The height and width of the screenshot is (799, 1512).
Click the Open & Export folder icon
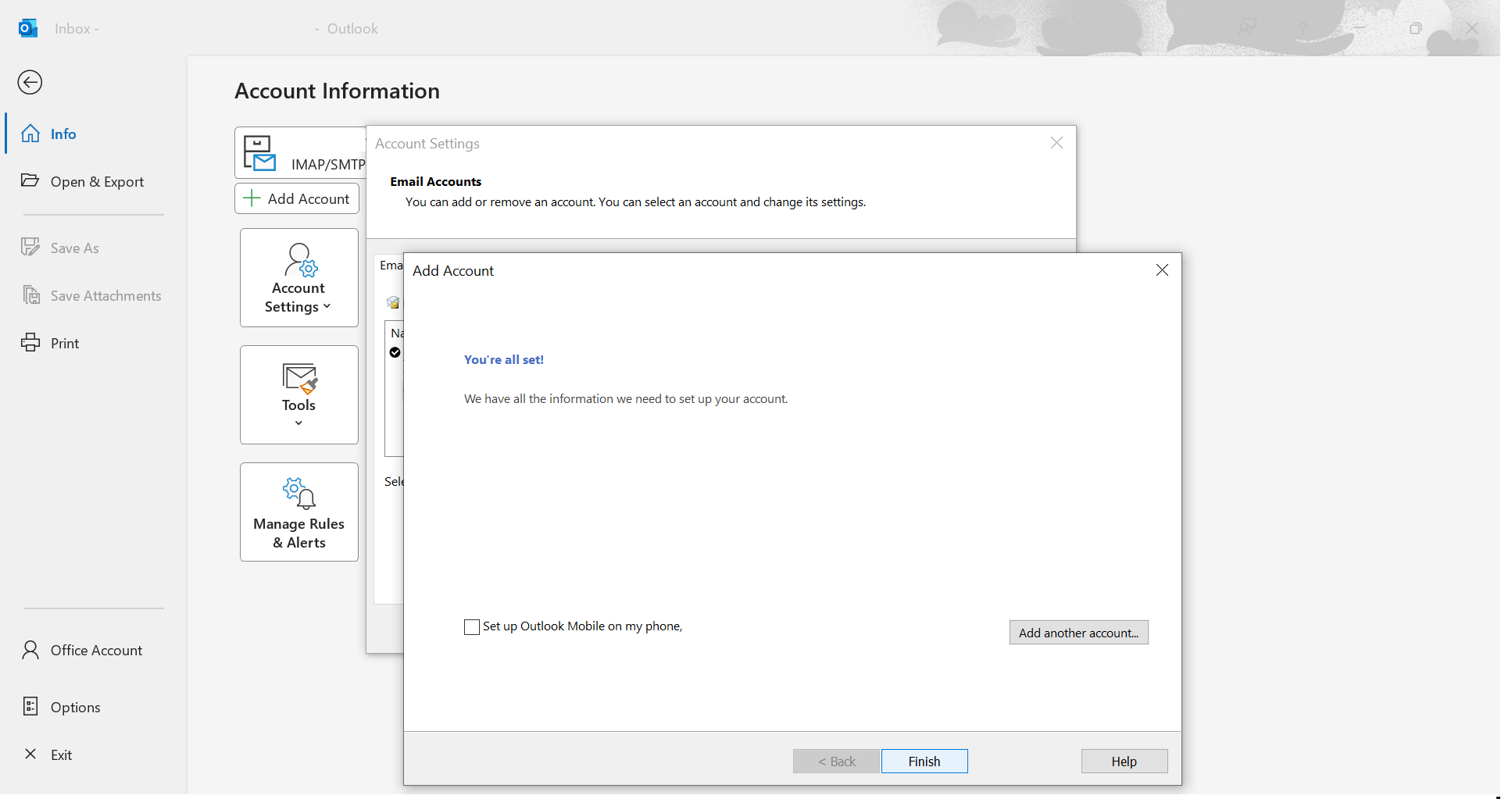coord(30,180)
